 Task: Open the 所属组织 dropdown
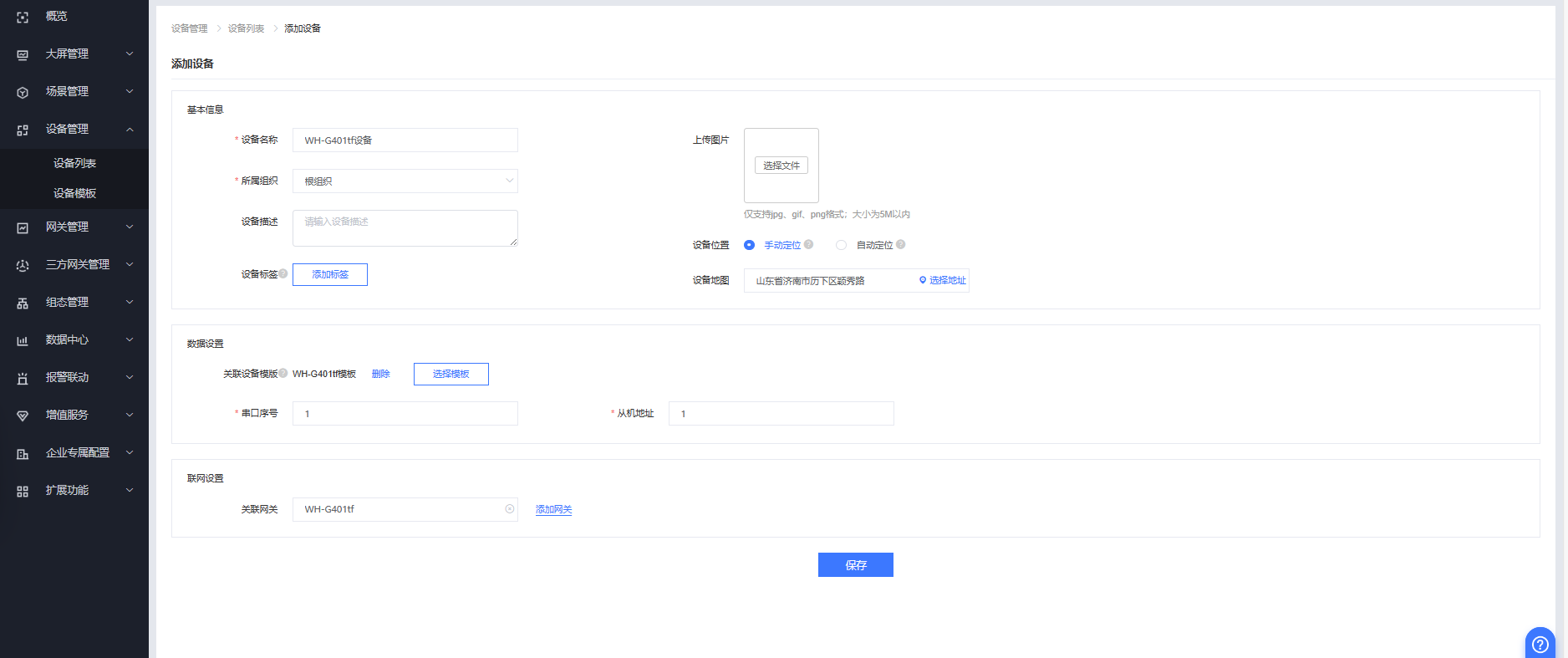405,181
